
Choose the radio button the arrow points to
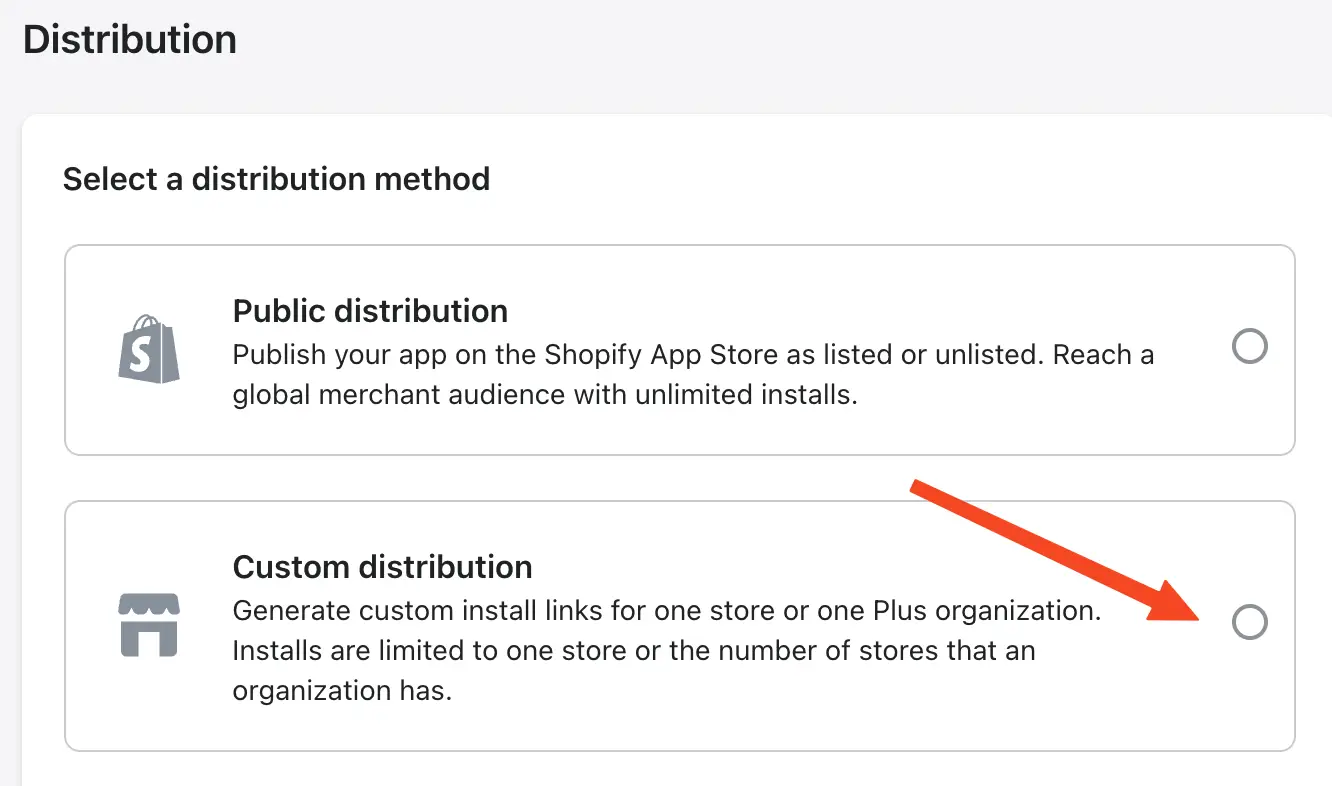[x=1250, y=622]
